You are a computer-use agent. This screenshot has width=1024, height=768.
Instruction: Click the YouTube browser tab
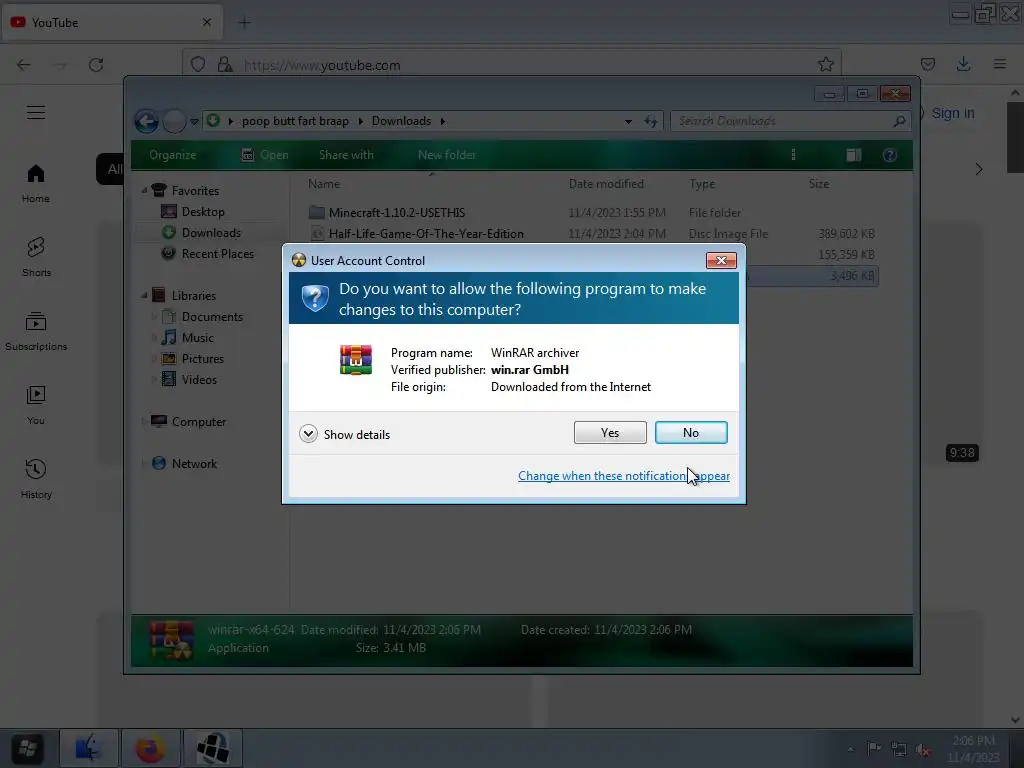(x=112, y=22)
